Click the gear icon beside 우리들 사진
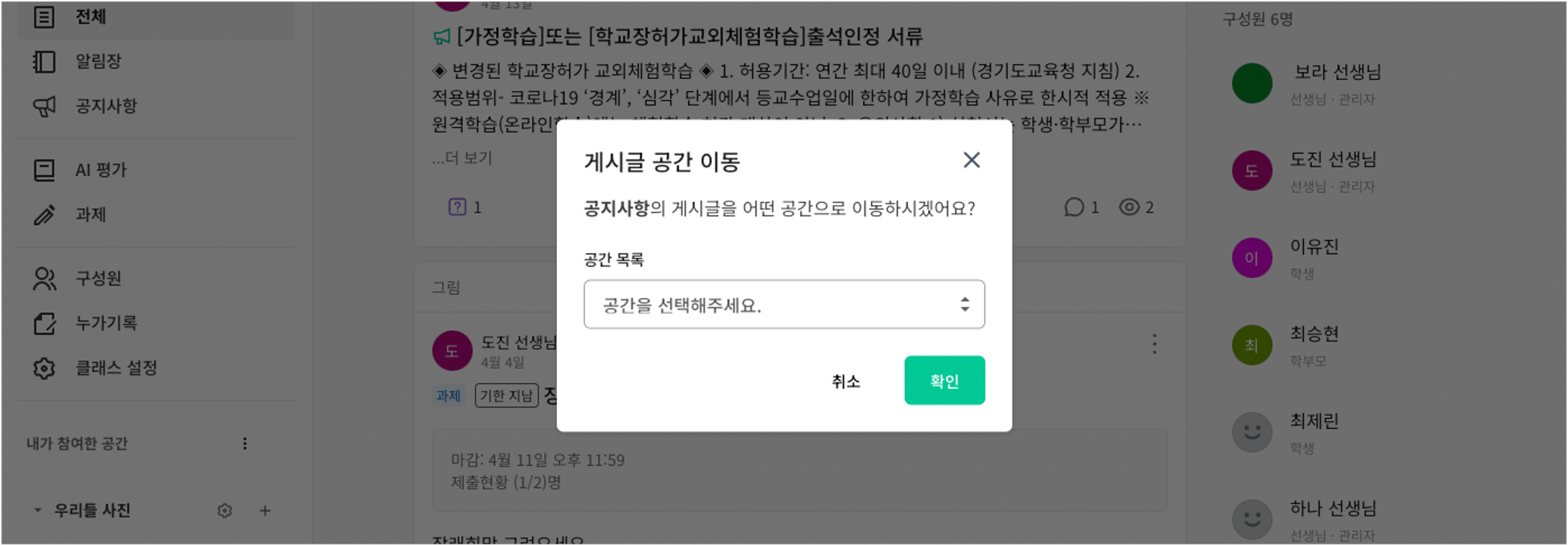Image resolution: width=1568 pixels, height=545 pixels. click(x=225, y=511)
